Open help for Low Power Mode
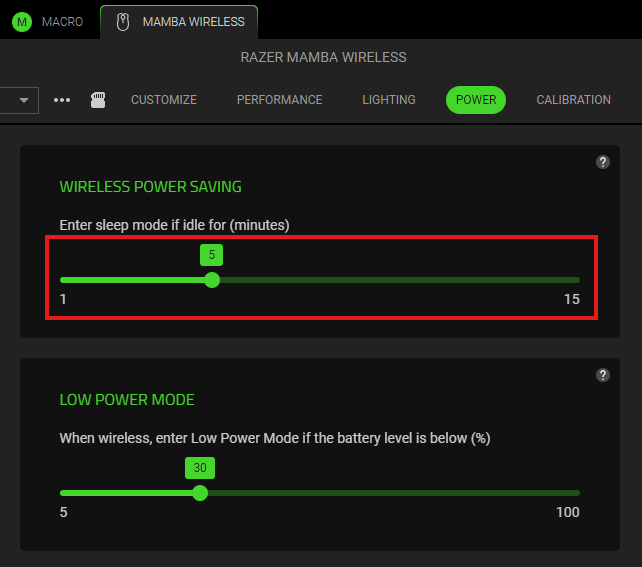The height and width of the screenshot is (567, 642). 603,375
